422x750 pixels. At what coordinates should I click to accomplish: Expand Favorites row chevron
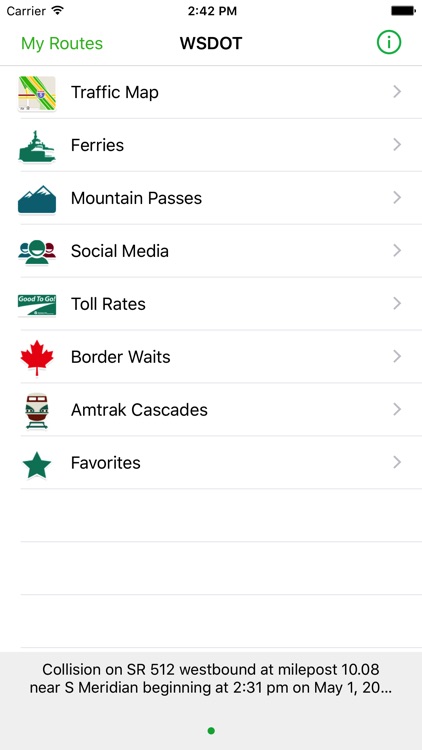pos(397,463)
